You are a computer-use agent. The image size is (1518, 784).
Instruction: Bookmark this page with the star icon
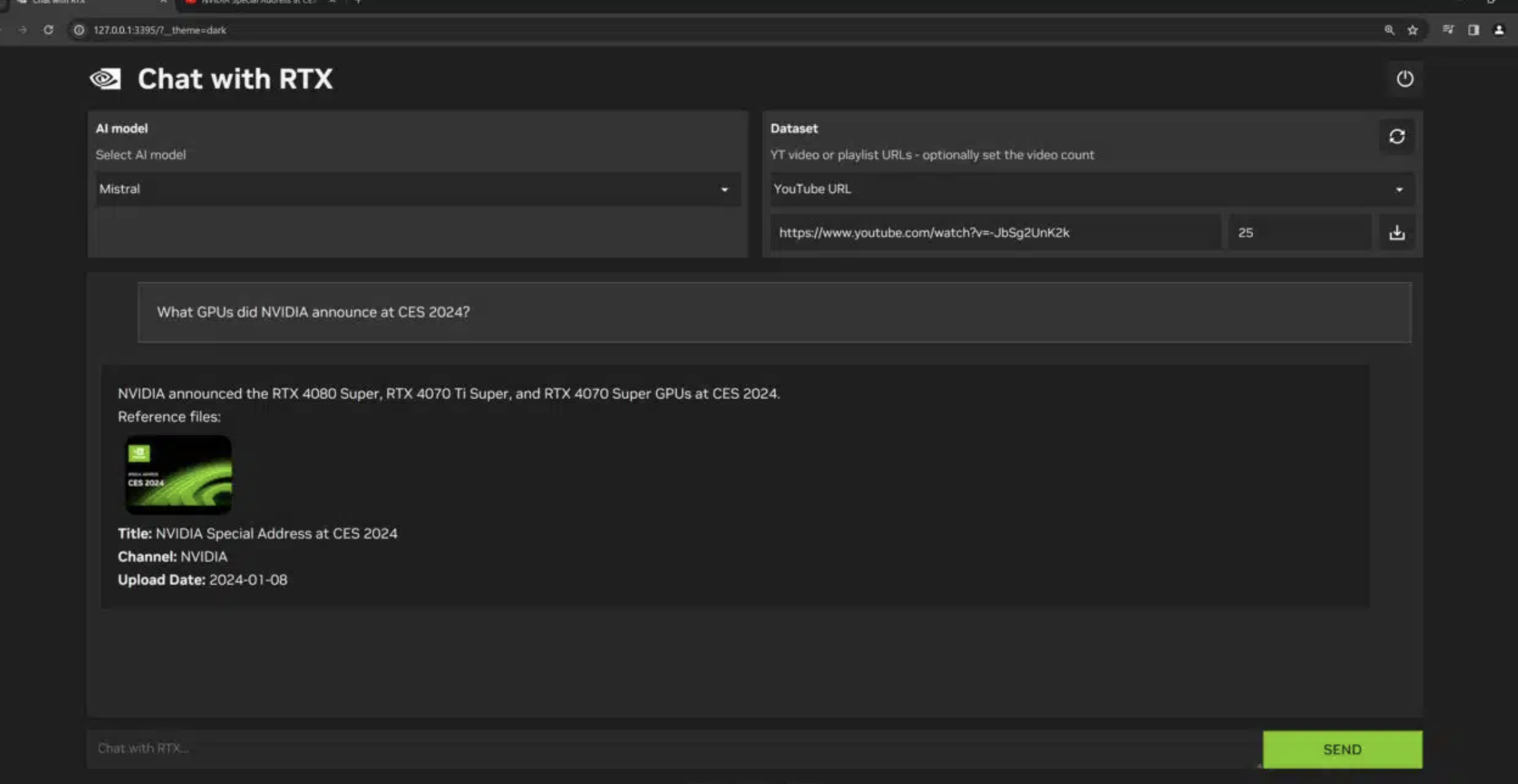(x=1413, y=30)
